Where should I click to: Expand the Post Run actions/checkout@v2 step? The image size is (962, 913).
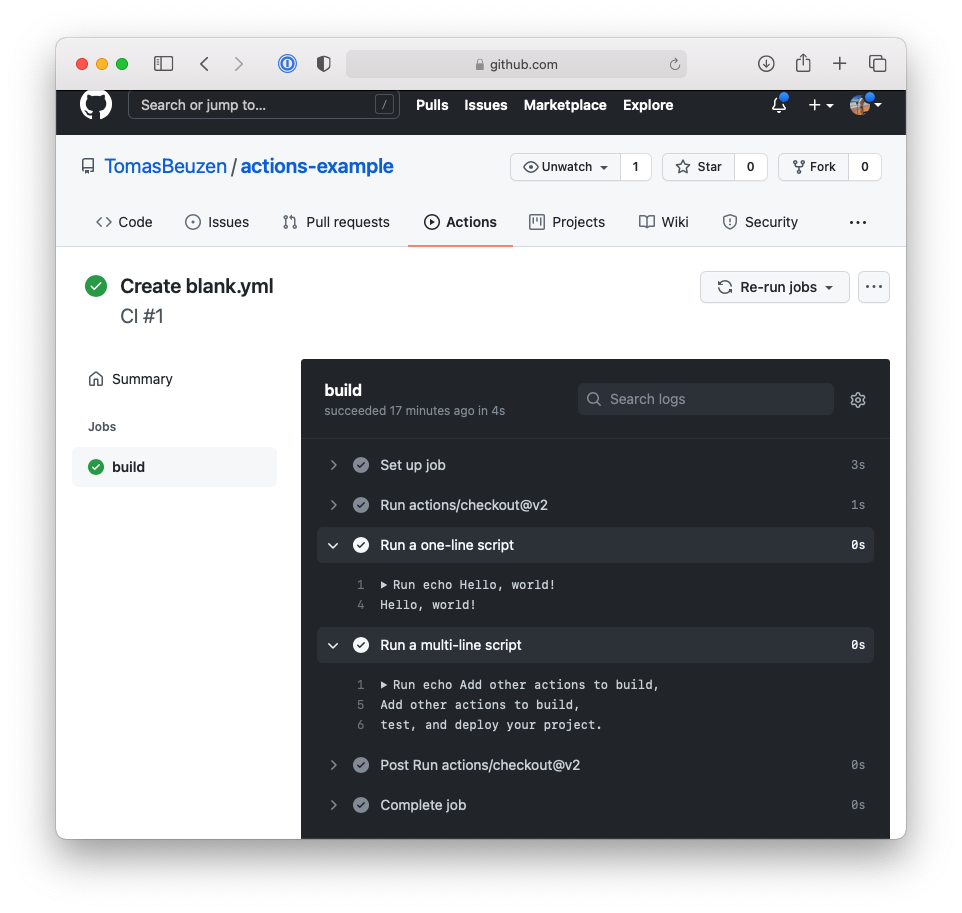[333, 765]
